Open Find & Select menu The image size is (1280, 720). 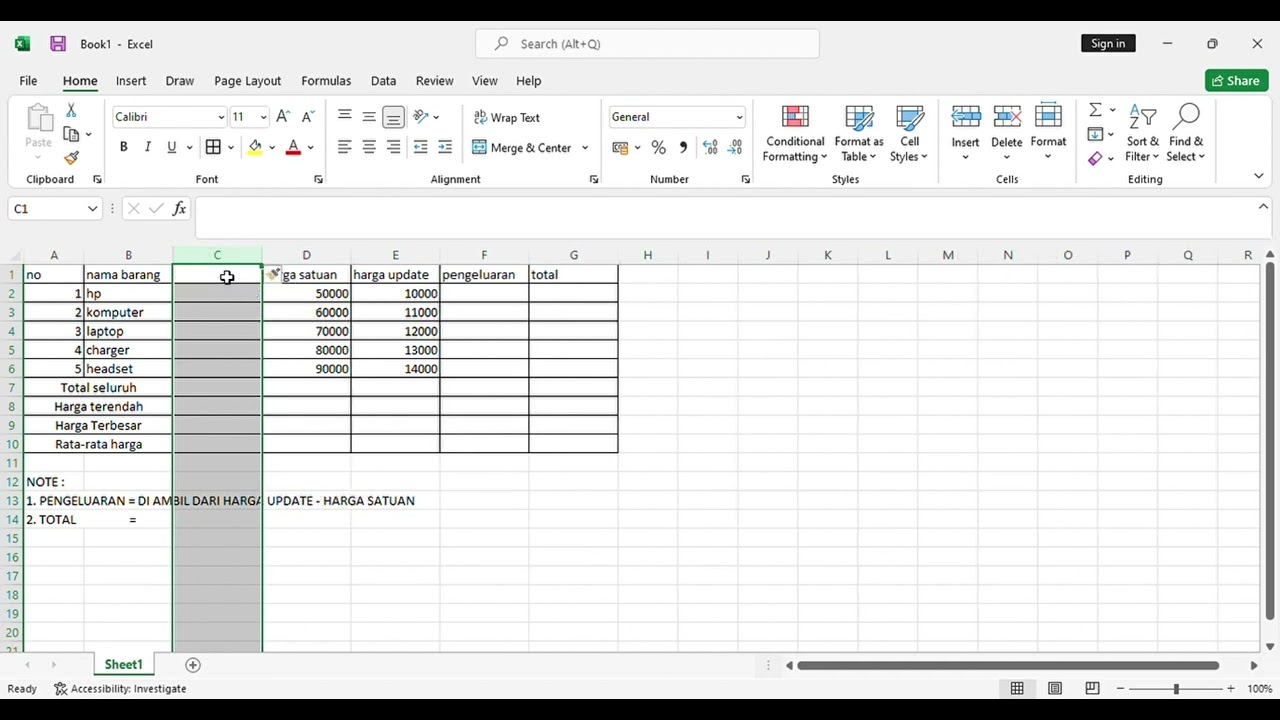1186,133
